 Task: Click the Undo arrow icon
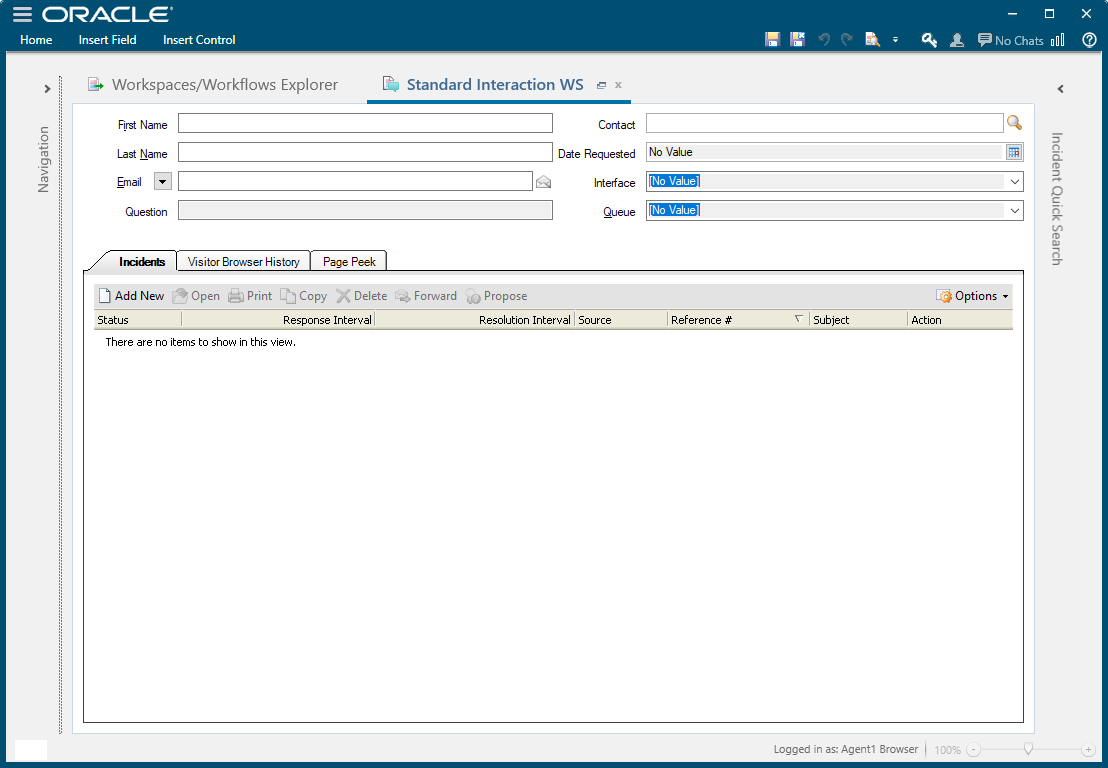pyautogui.click(x=823, y=40)
